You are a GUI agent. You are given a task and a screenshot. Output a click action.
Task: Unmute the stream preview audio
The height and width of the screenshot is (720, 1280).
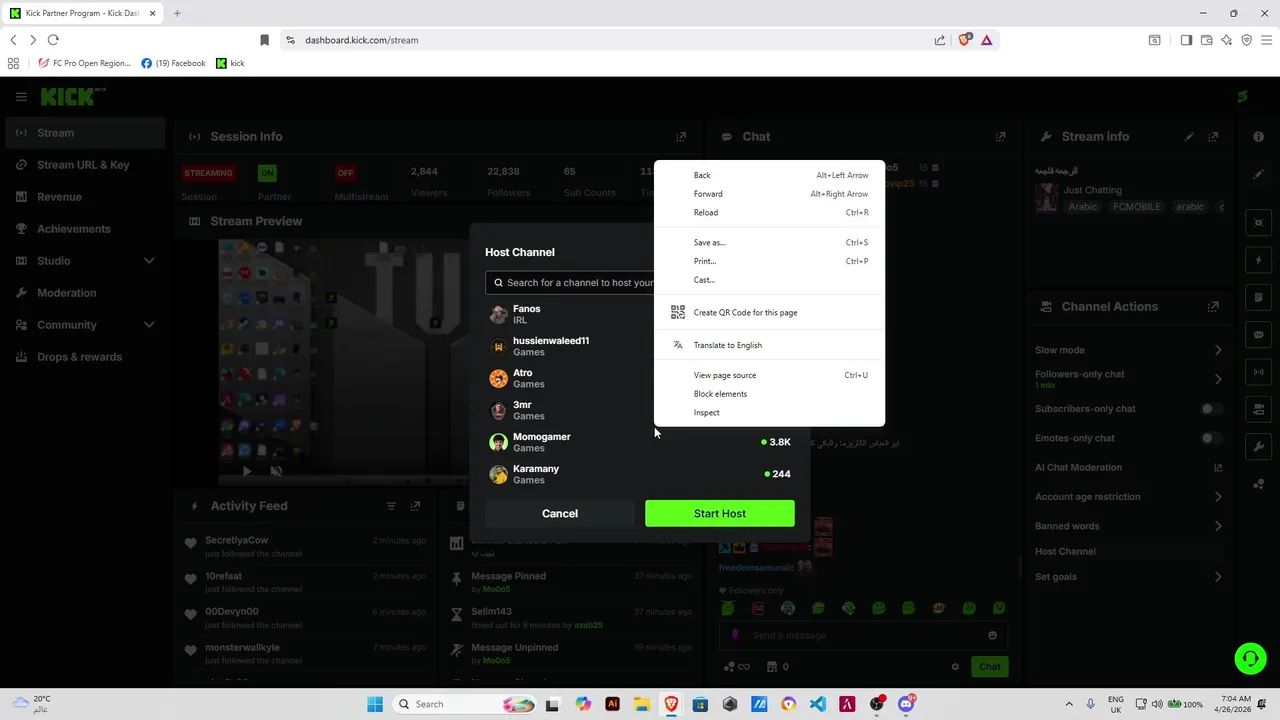277,471
